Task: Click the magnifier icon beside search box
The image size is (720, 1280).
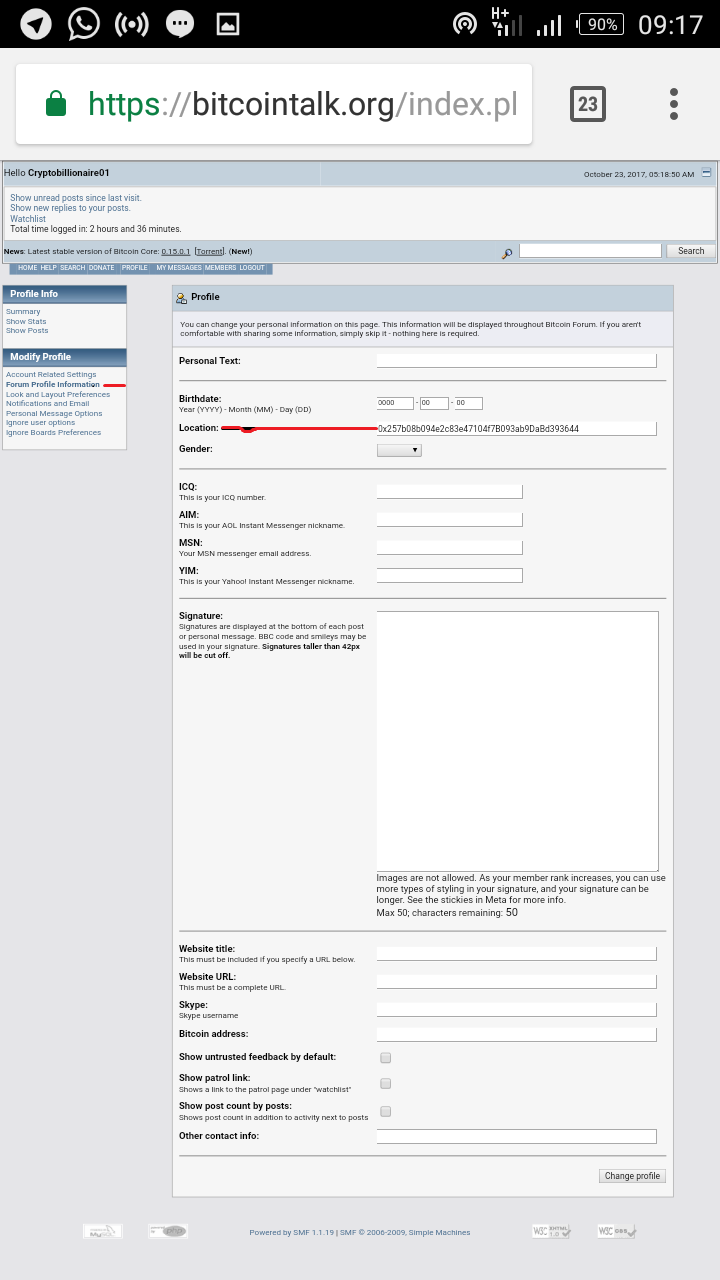Action: tap(507, 253)
